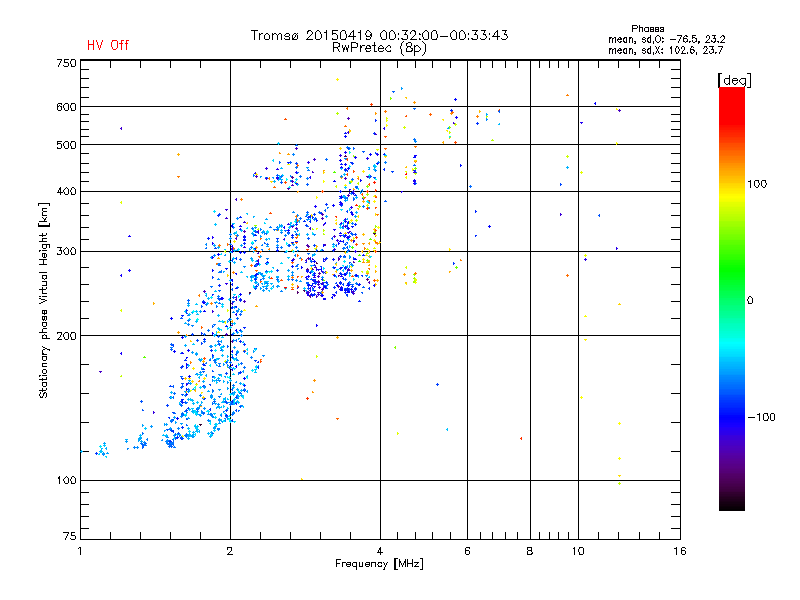Click colorbar tick label '-100'
This screenshot has width=800, height=600.
(x=761, y=417)
